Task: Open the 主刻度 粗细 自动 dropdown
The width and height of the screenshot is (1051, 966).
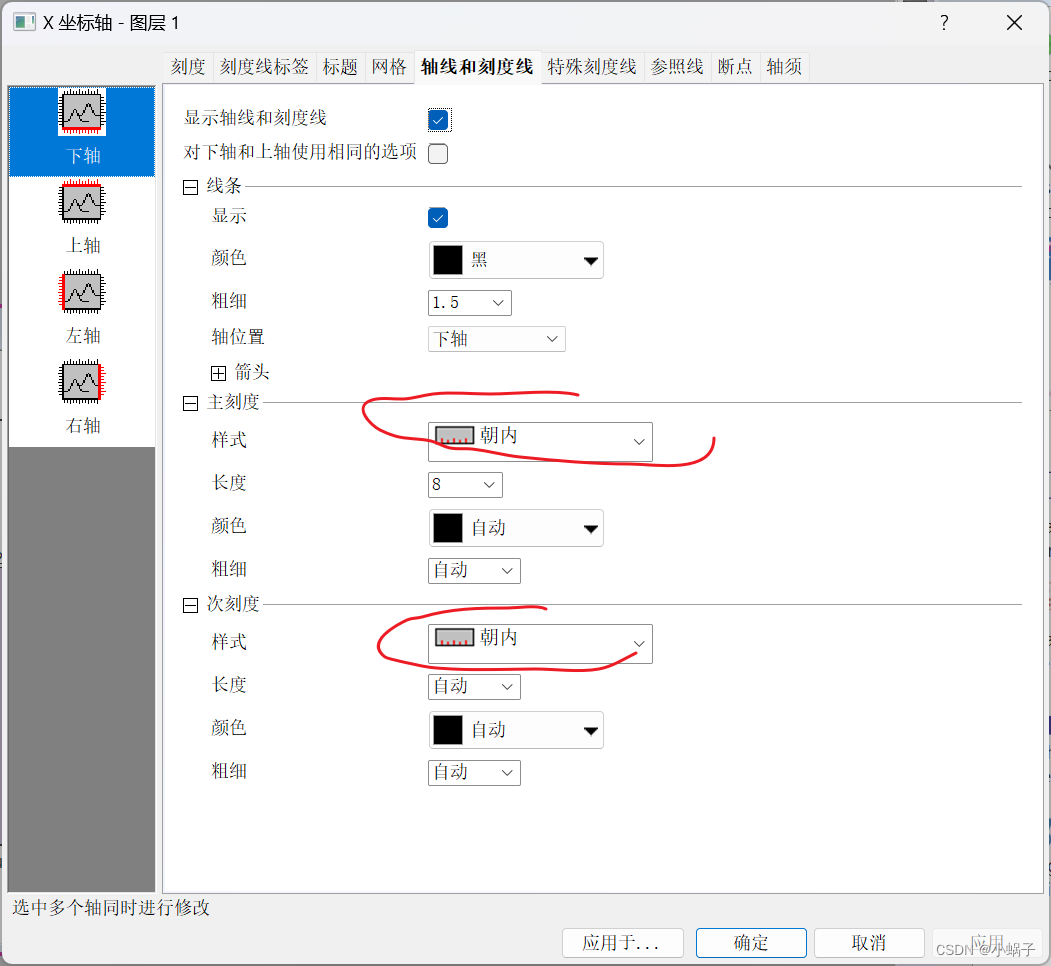Action: pyautogui.click(x=475, y=571)
